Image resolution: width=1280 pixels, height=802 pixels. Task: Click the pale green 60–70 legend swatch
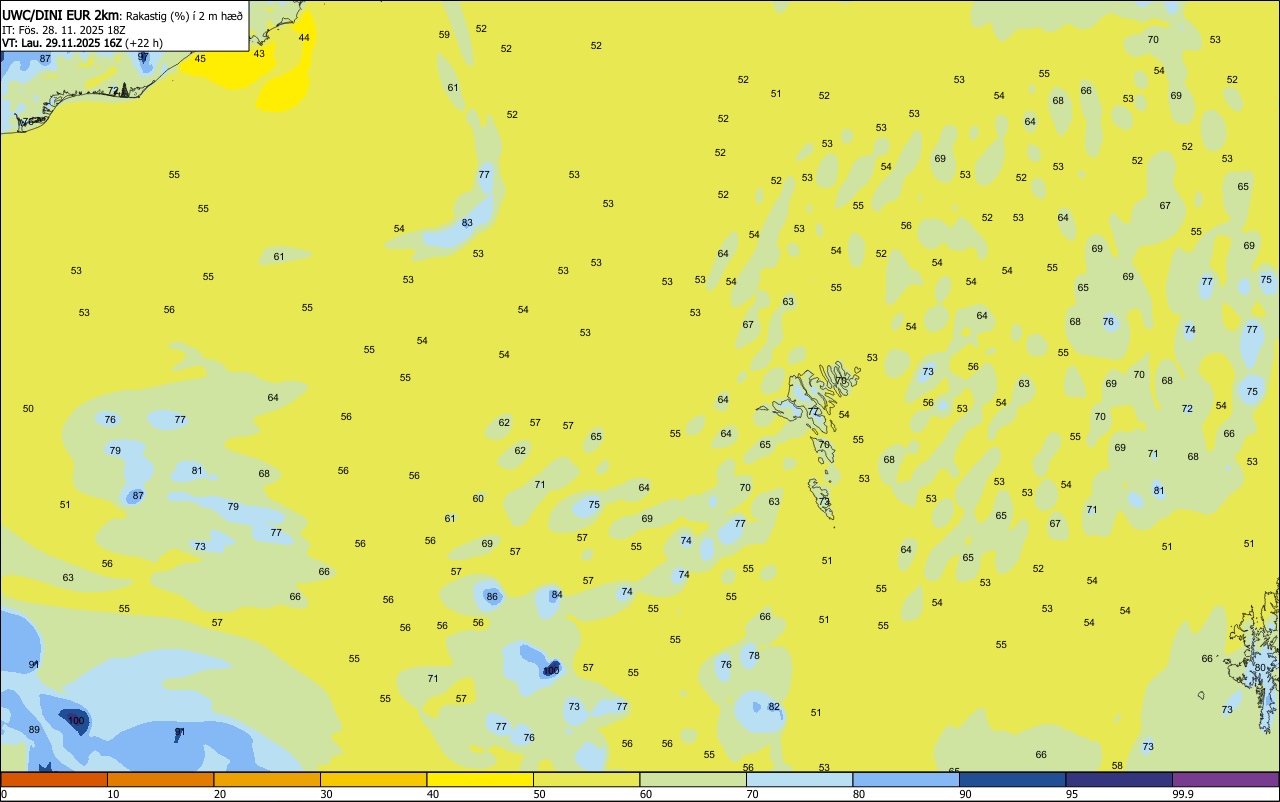coord(693,779)
